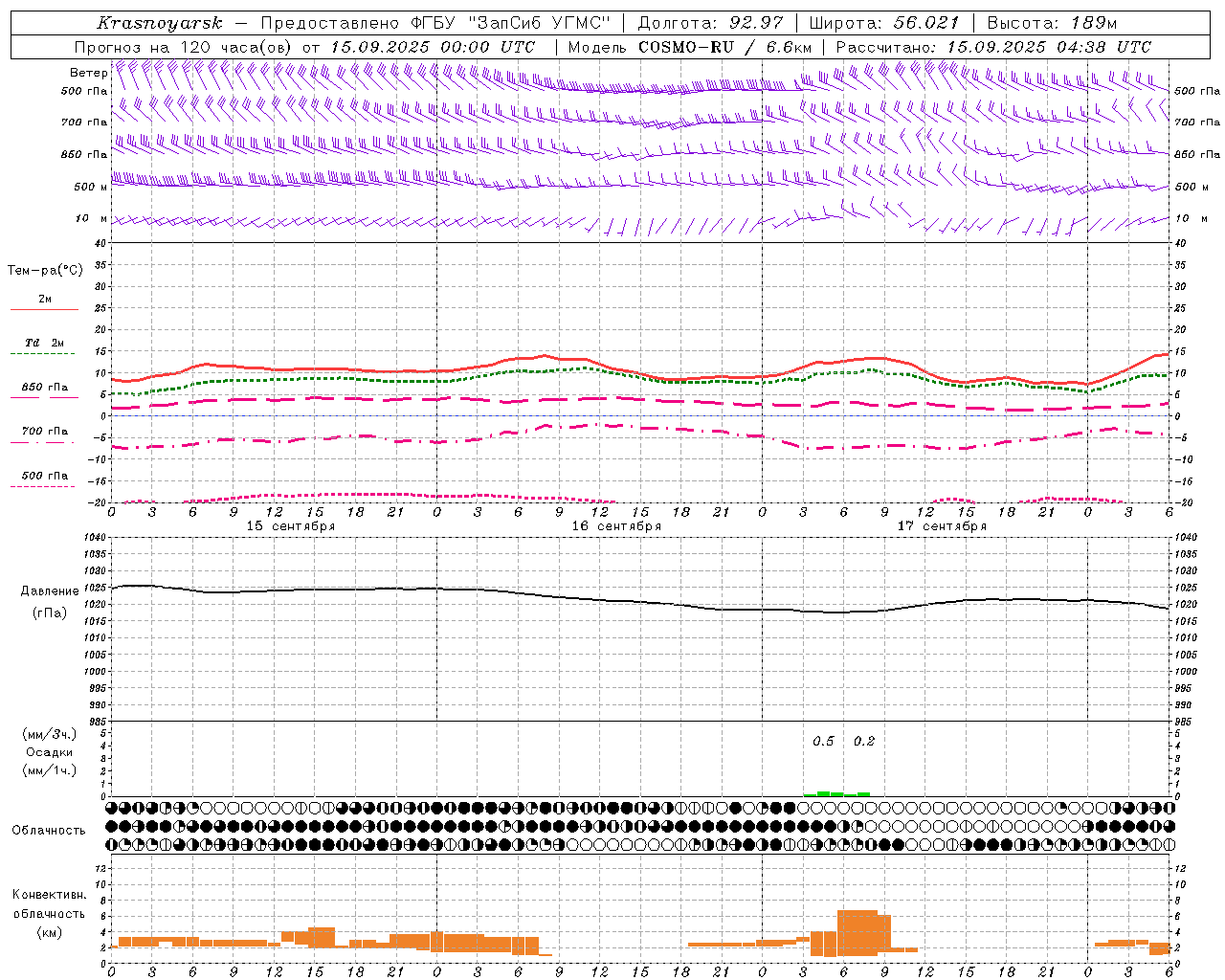
Task: Click the '16 сентября' date label
Action: click(x=616, y=526)
